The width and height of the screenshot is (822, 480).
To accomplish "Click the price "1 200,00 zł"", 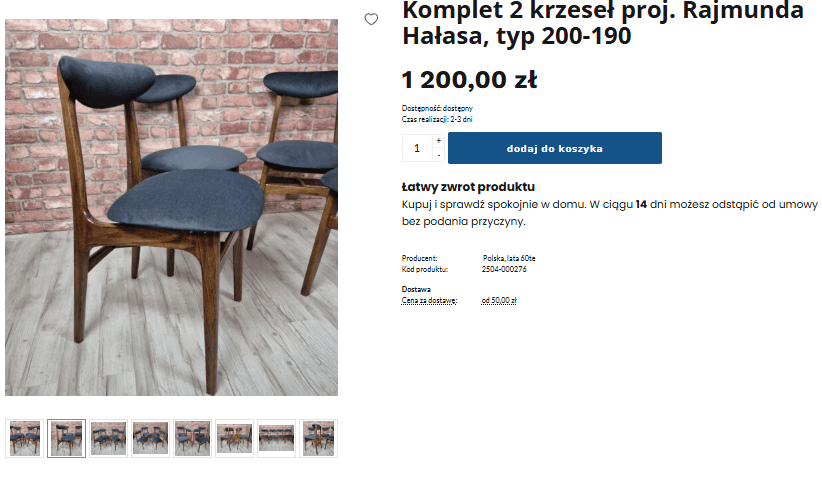I will [469, 80].
